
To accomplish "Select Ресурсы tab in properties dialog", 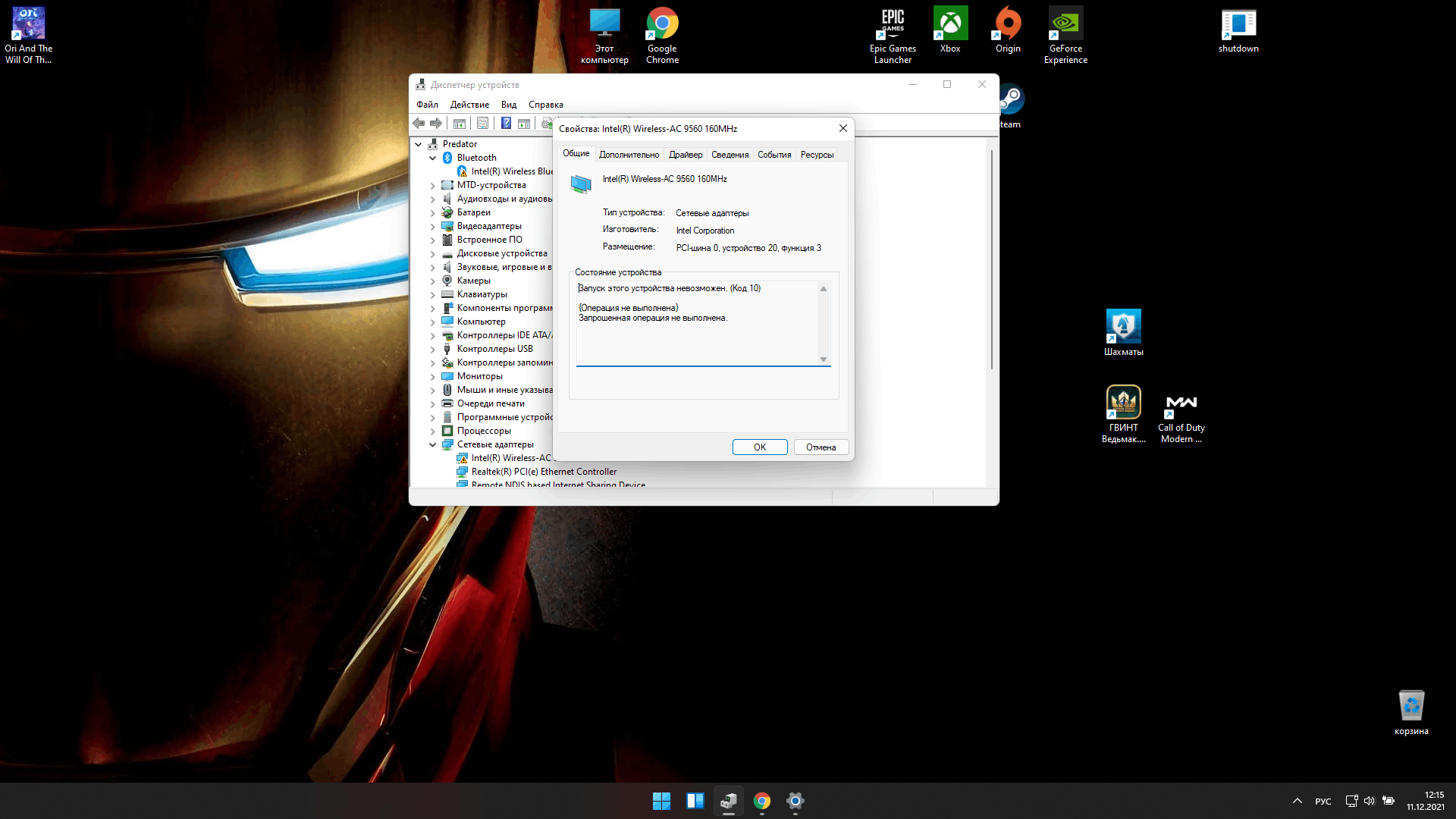I will pyautogui.click(x=817, y=154).
